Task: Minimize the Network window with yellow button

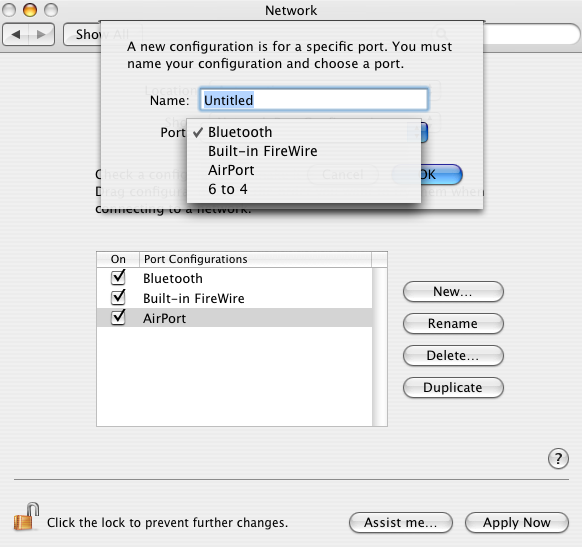Action: point(30,10)
